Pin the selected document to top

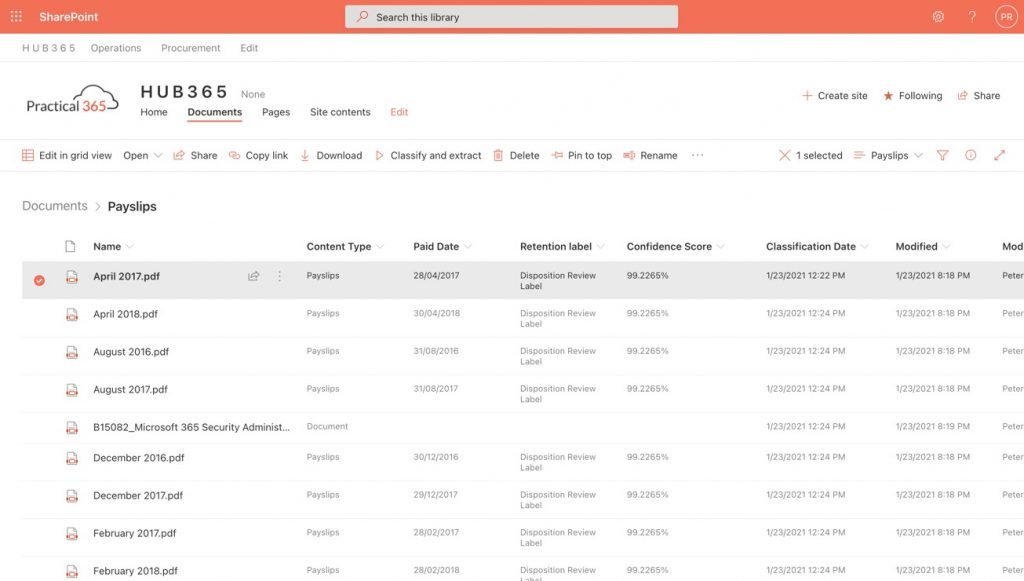click(x=556, y=155)
